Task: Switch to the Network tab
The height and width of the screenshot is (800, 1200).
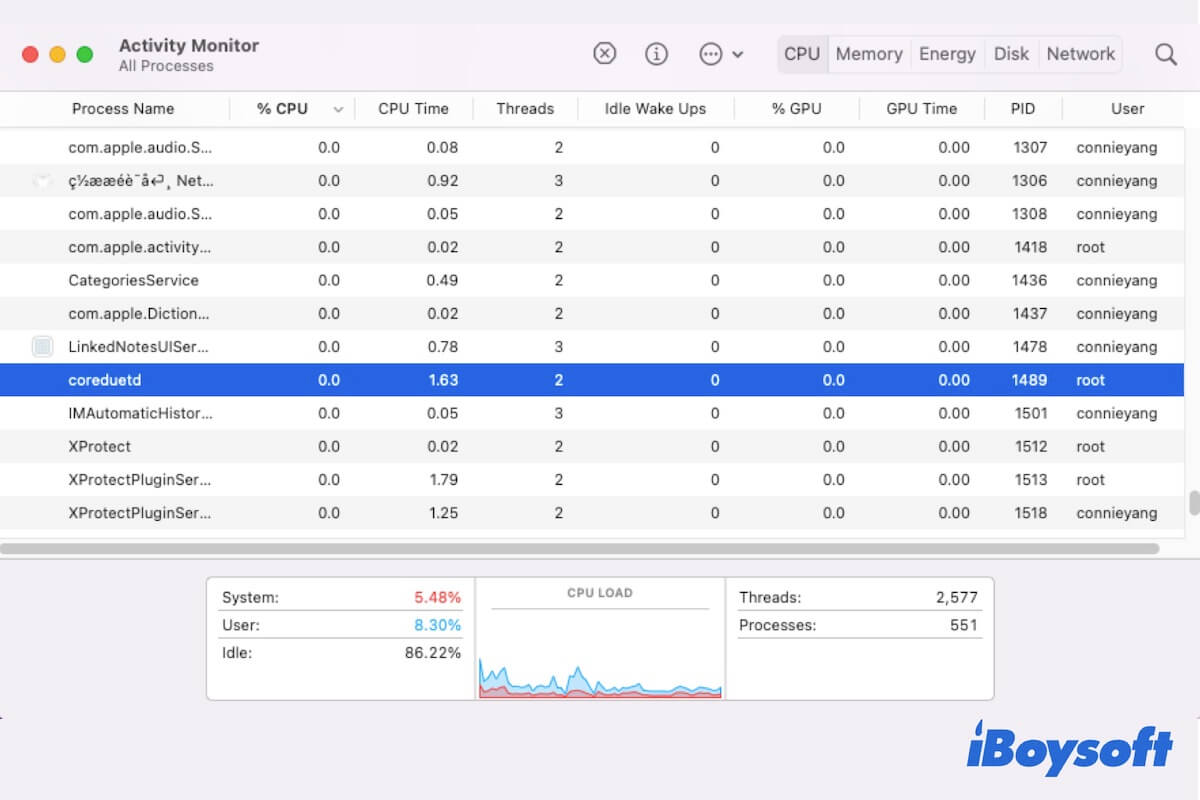Action: coord(1080,54)
